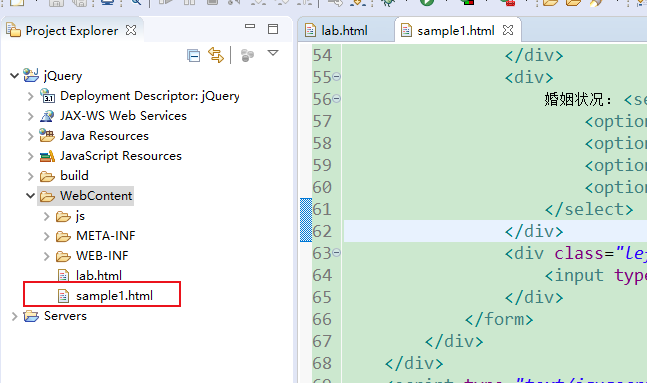Expand the Servers node
The image size is (647, 383).
point(14,317)
